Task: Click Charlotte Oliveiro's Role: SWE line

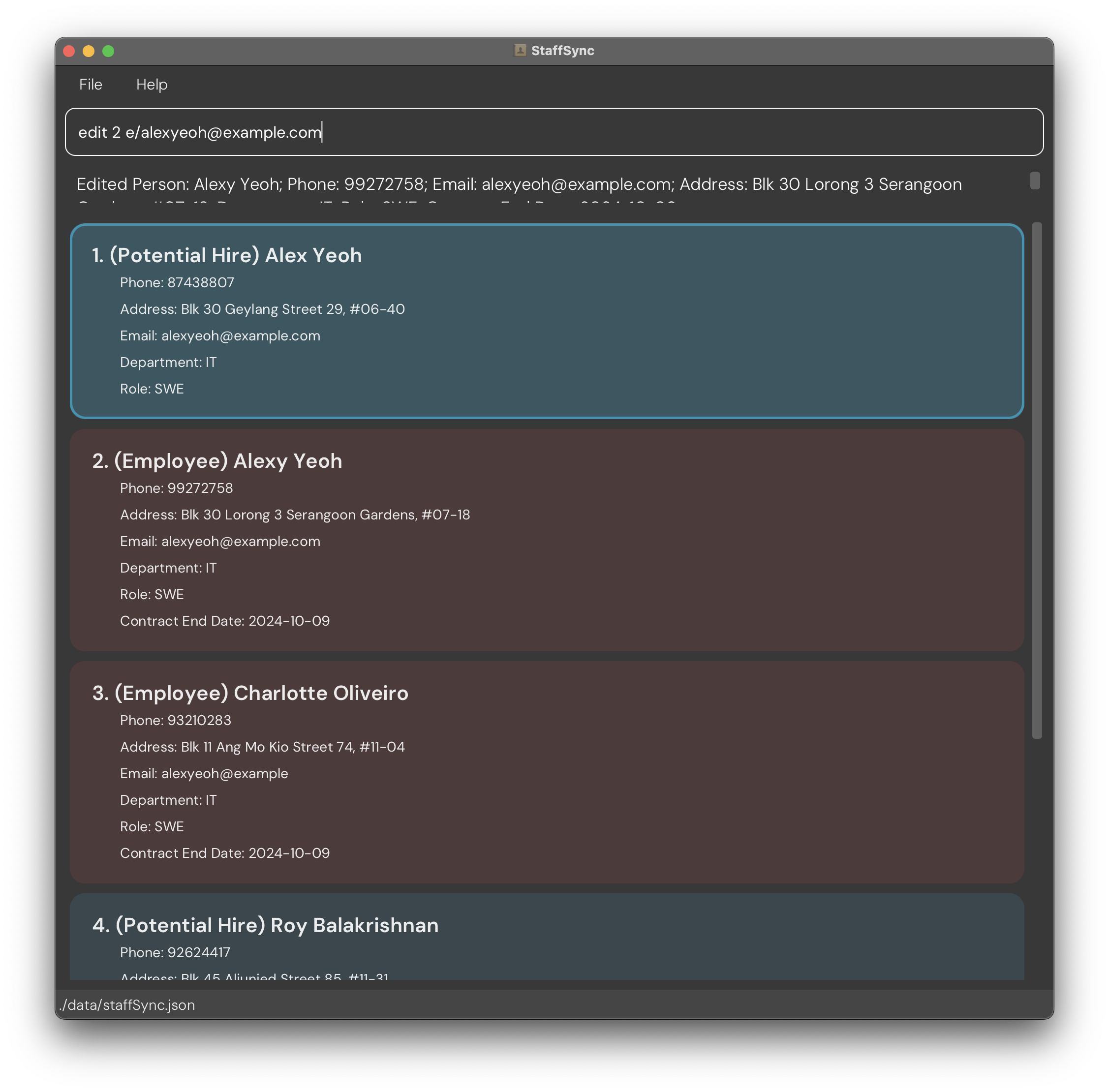Action: pyautogui.click(x=152, y=826)
